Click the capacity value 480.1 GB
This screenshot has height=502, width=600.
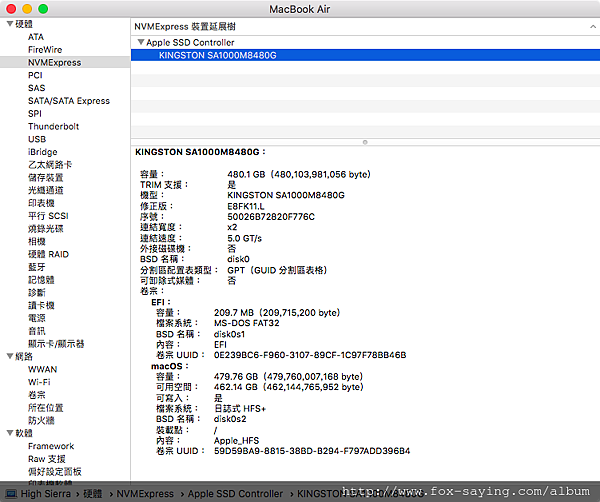pos(246,174)
